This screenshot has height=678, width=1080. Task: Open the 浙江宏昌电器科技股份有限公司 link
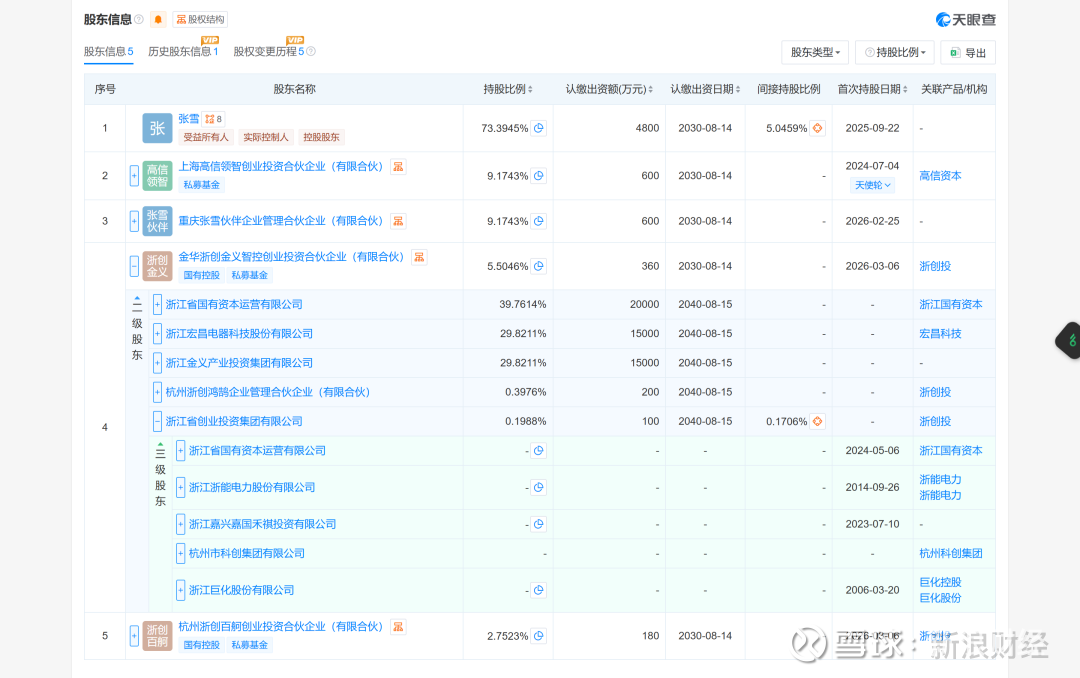click(239, 334)
